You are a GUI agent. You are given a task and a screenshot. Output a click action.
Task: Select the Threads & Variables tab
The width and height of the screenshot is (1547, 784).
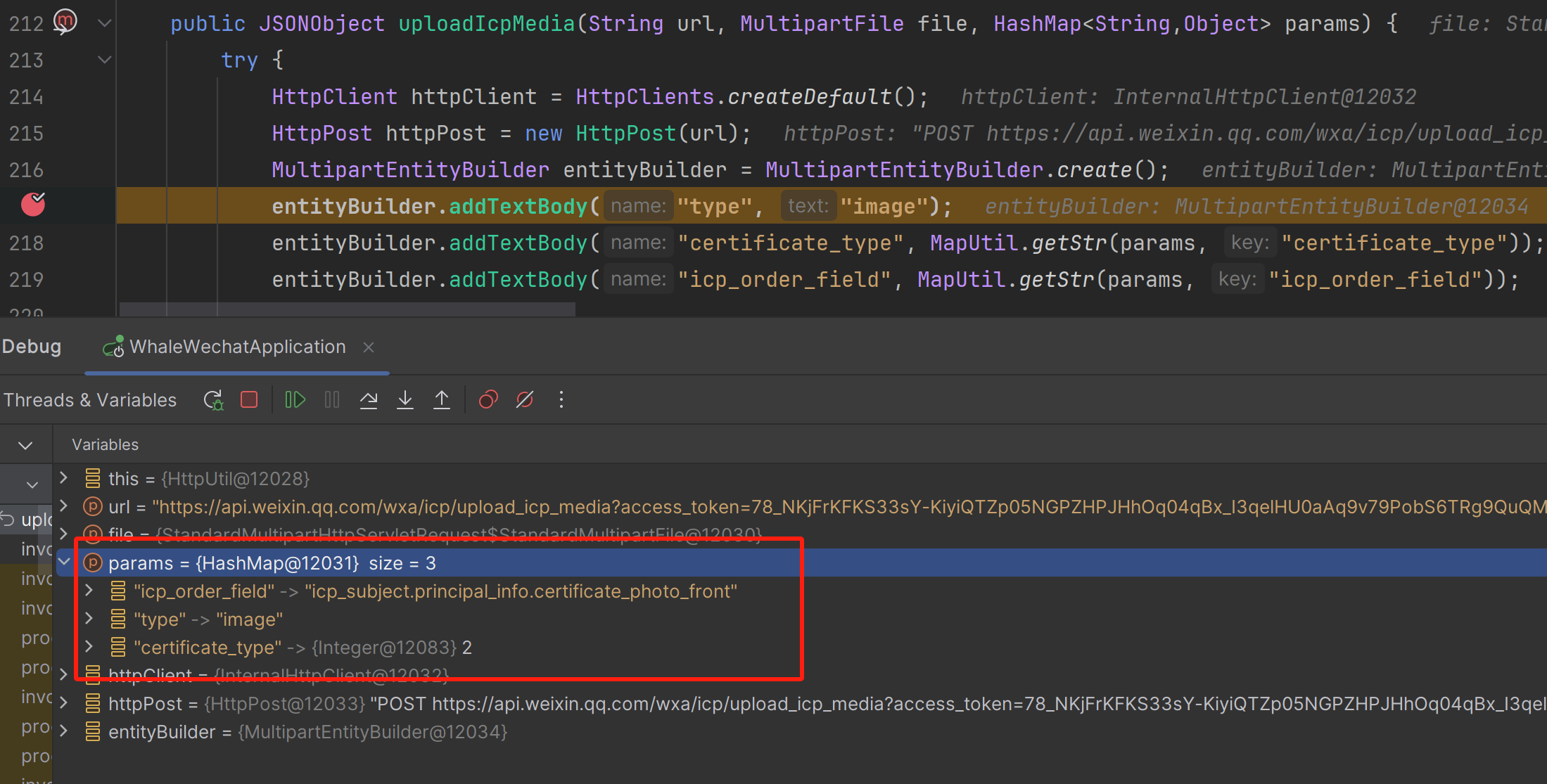[90, 400]
